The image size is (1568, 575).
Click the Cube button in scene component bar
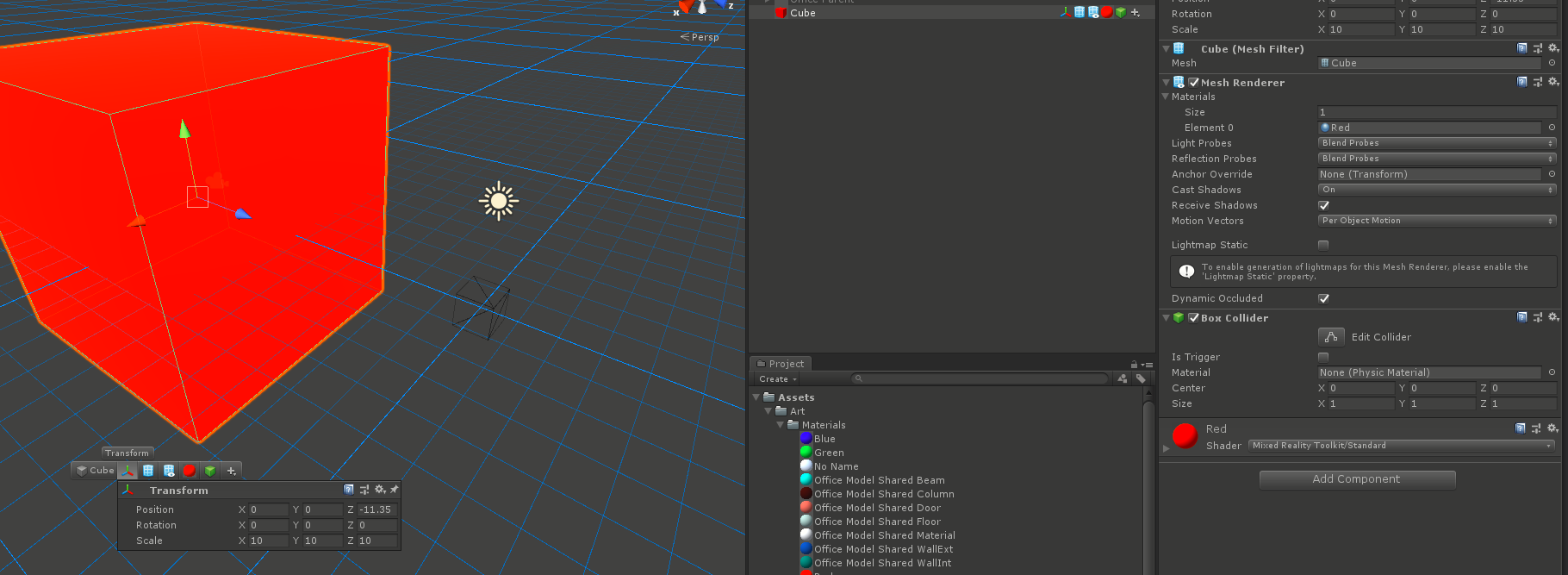(95, 471)
